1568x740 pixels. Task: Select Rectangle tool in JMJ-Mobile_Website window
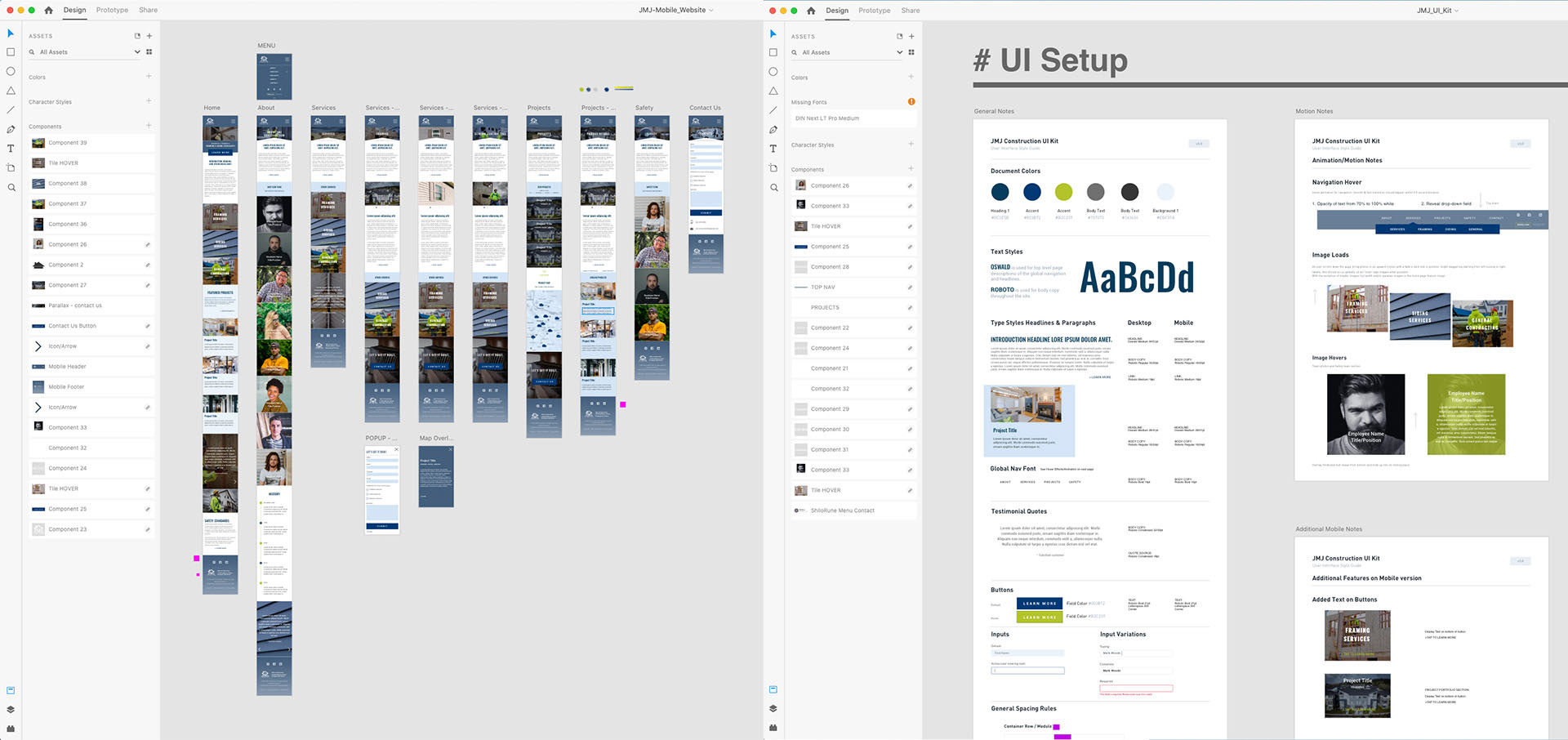pyautogui.click(x=11, y=51)
